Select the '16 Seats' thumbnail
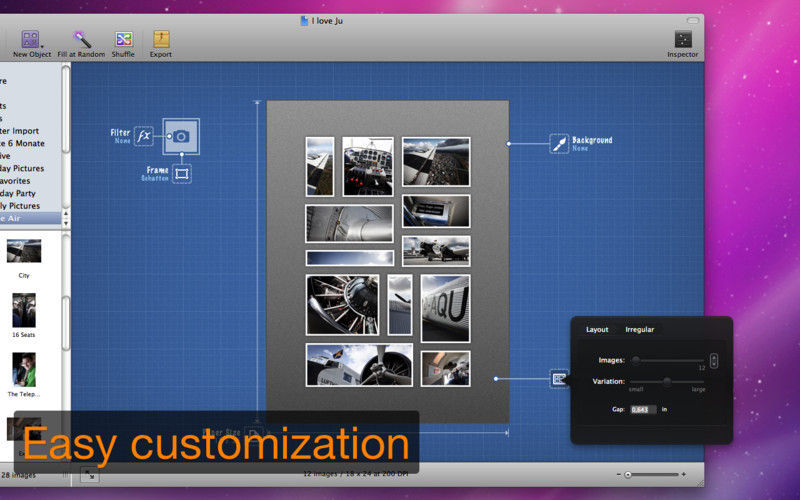 (x=24, y=310)
